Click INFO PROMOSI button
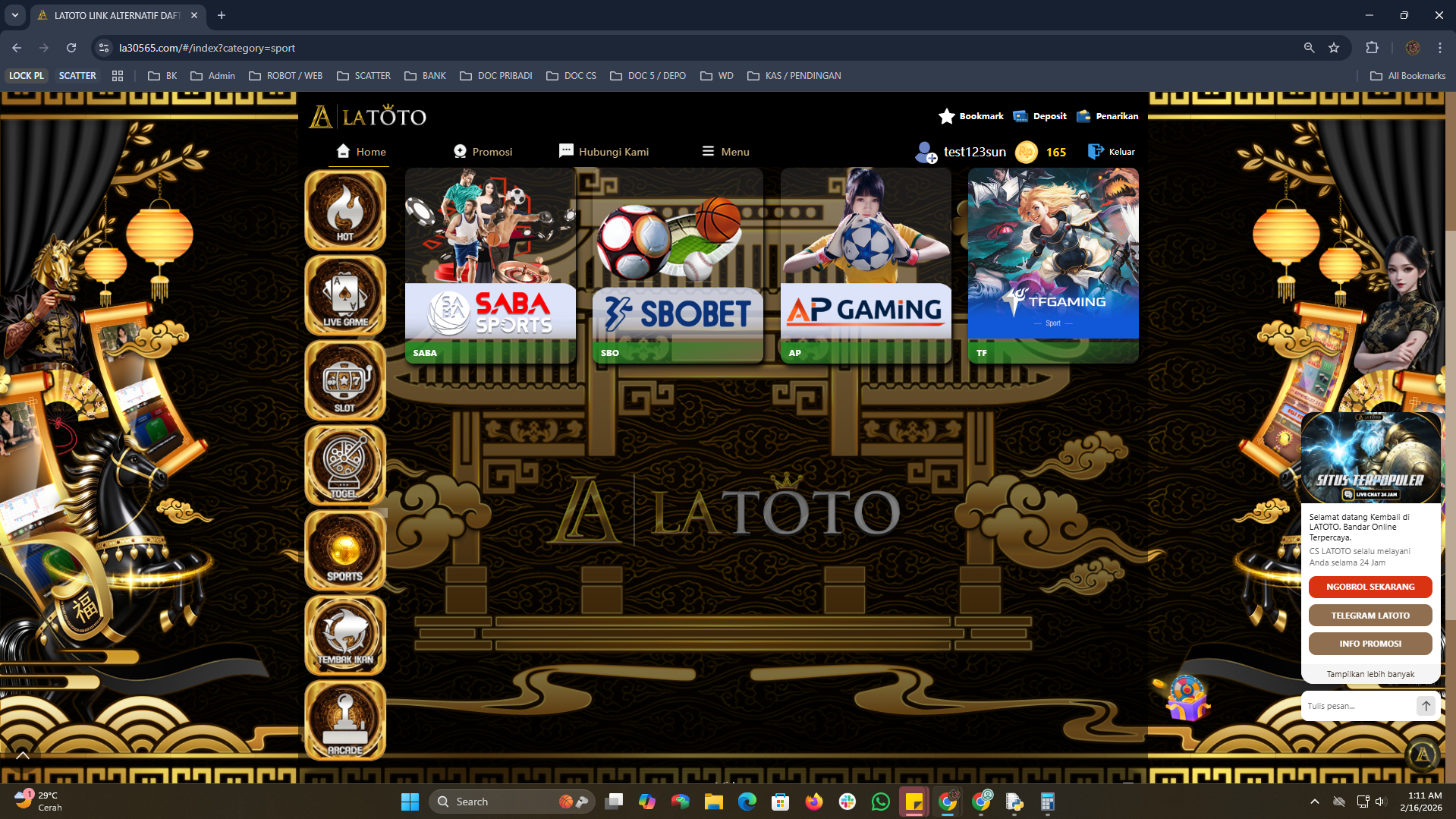The width and height of the screenshot is (1456, 819). click(x=1370, y=644)
